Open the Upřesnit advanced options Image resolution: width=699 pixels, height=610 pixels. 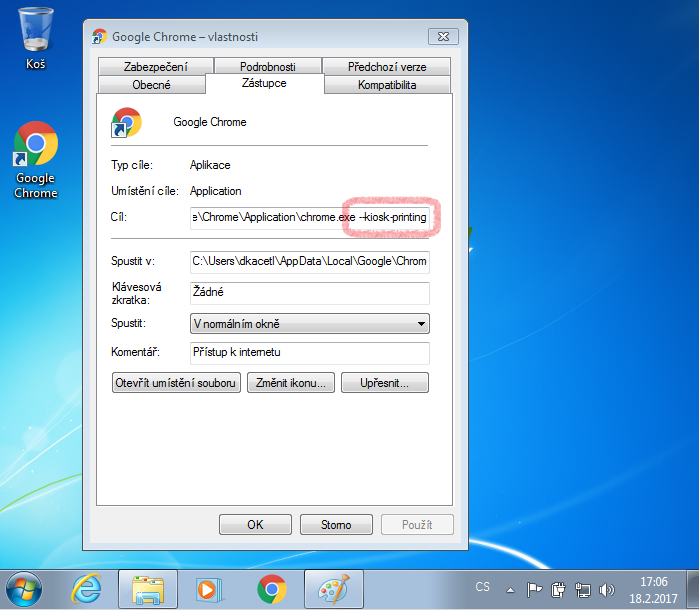click(x=385, y=383)
